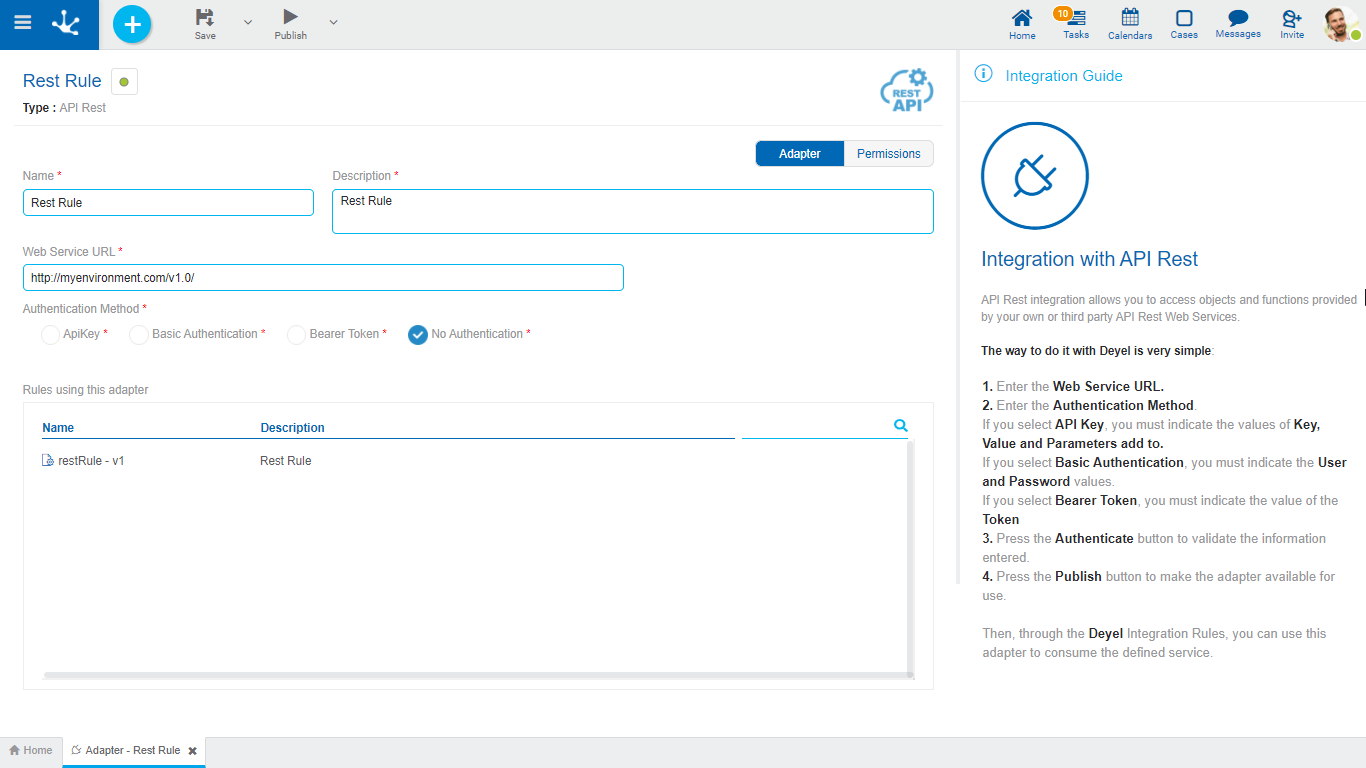Click the rule status indicator button
Viewport: 1366px width, 768px height.
[124, 82]
